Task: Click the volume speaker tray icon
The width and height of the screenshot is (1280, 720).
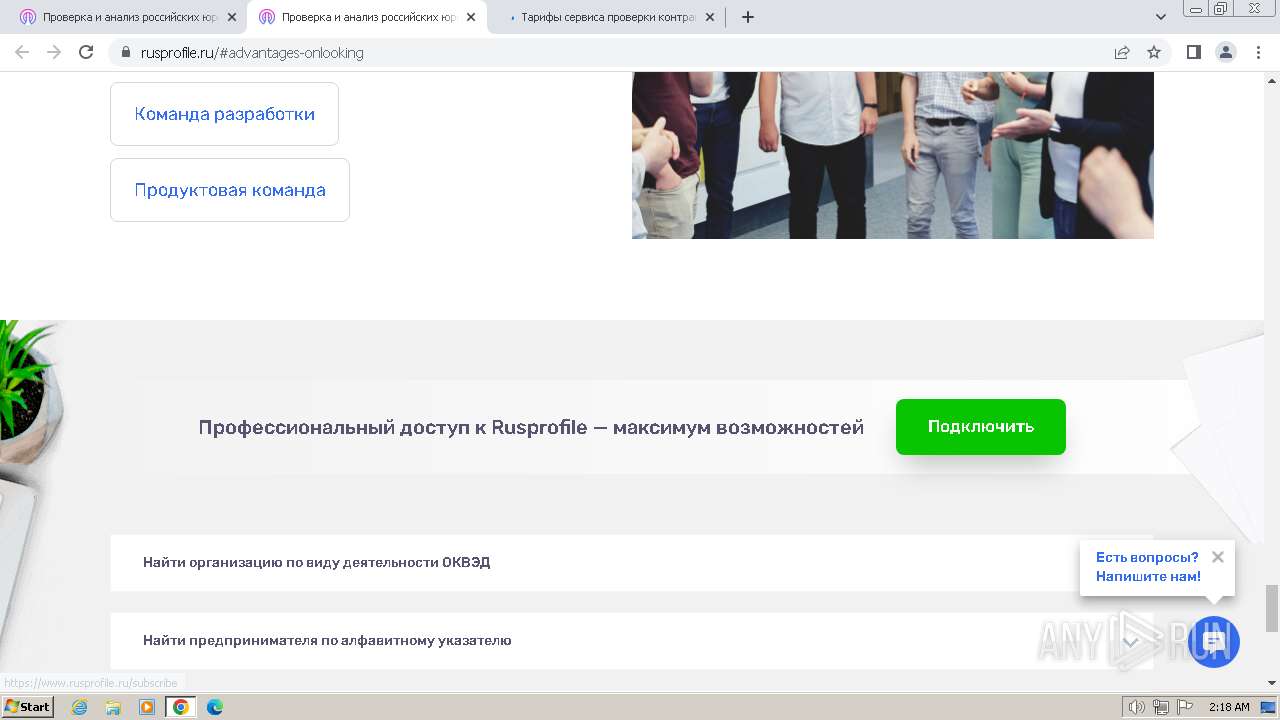Action: coord(1137,707)
